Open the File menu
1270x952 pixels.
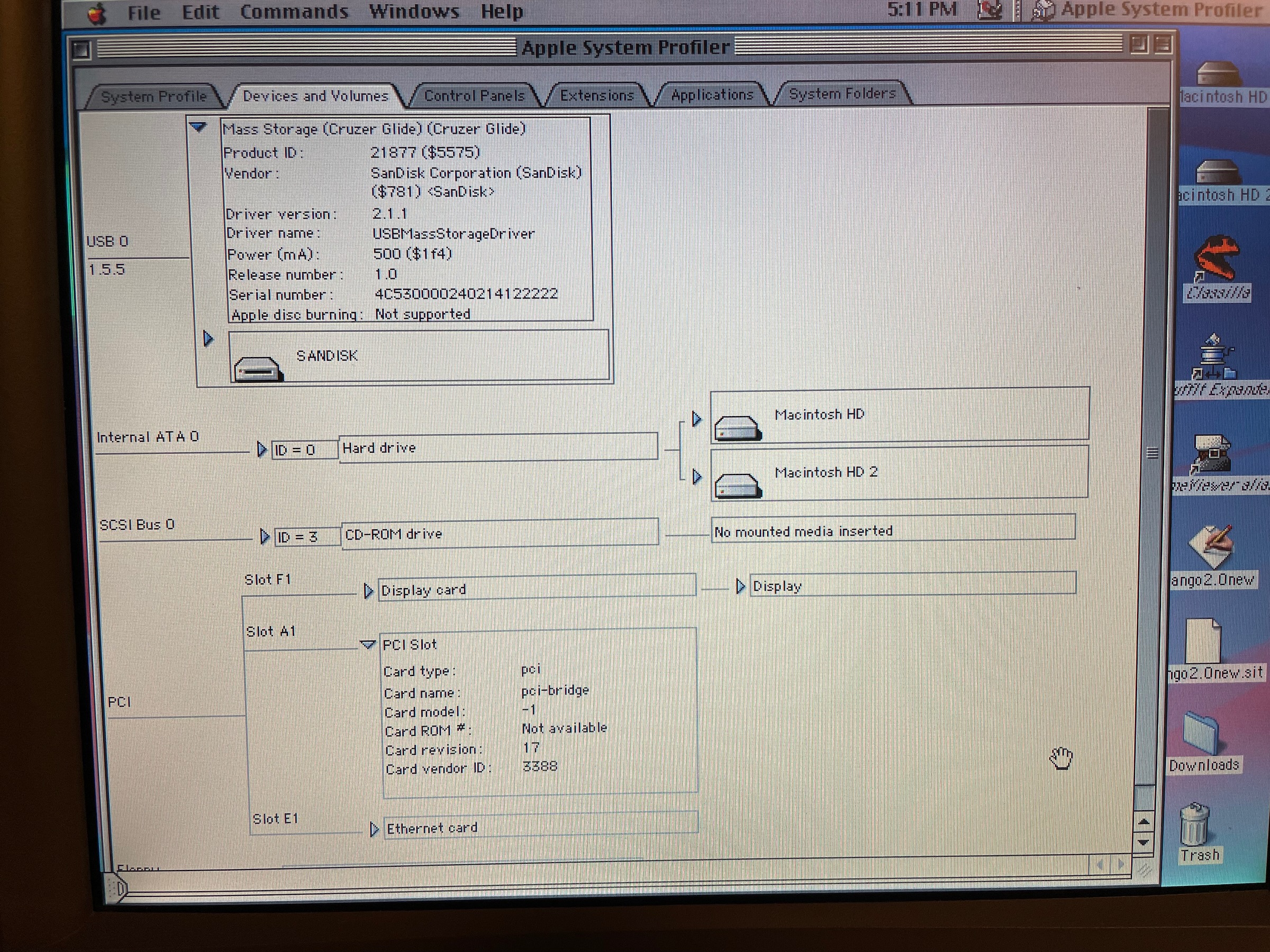[143, 12]
